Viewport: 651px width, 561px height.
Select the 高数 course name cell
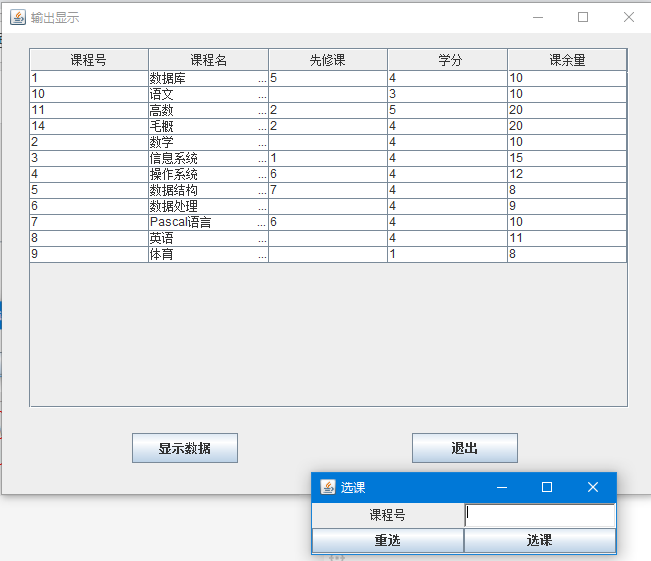[x=208, y=110]
